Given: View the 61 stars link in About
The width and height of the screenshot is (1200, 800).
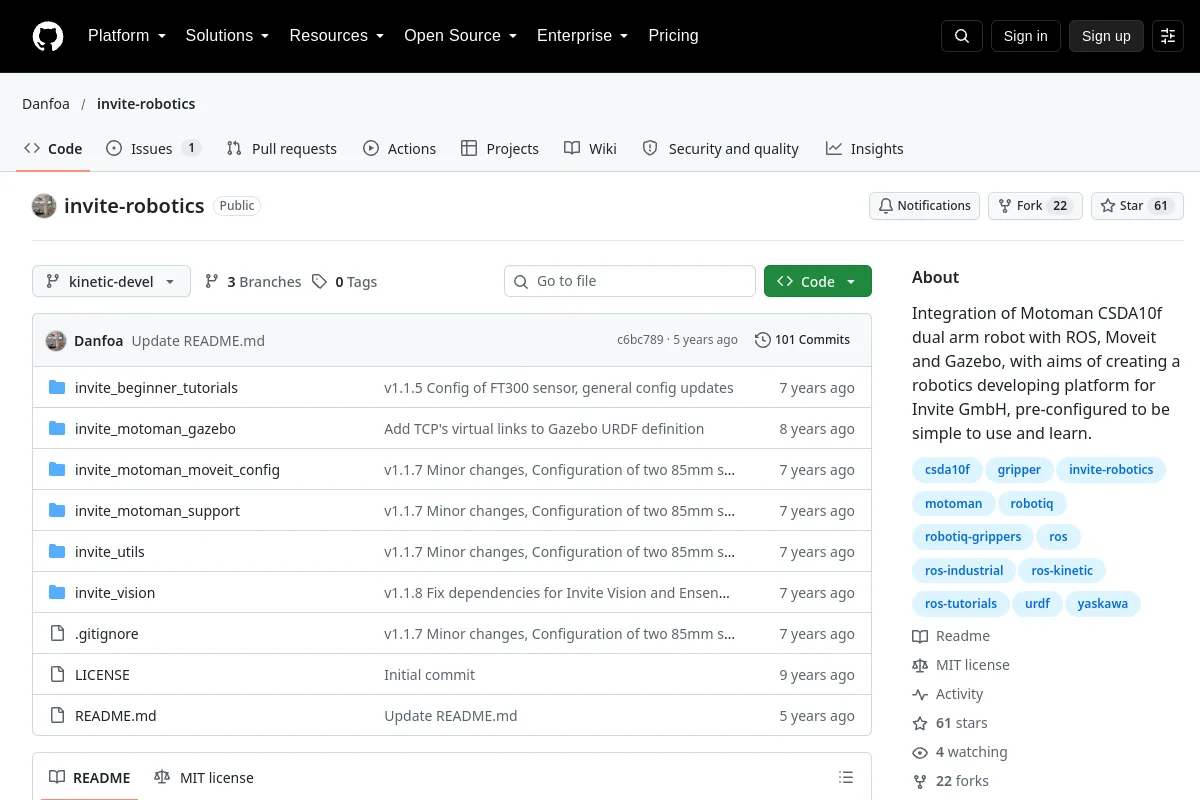Looking at the screenshot, I should point(950,723).
